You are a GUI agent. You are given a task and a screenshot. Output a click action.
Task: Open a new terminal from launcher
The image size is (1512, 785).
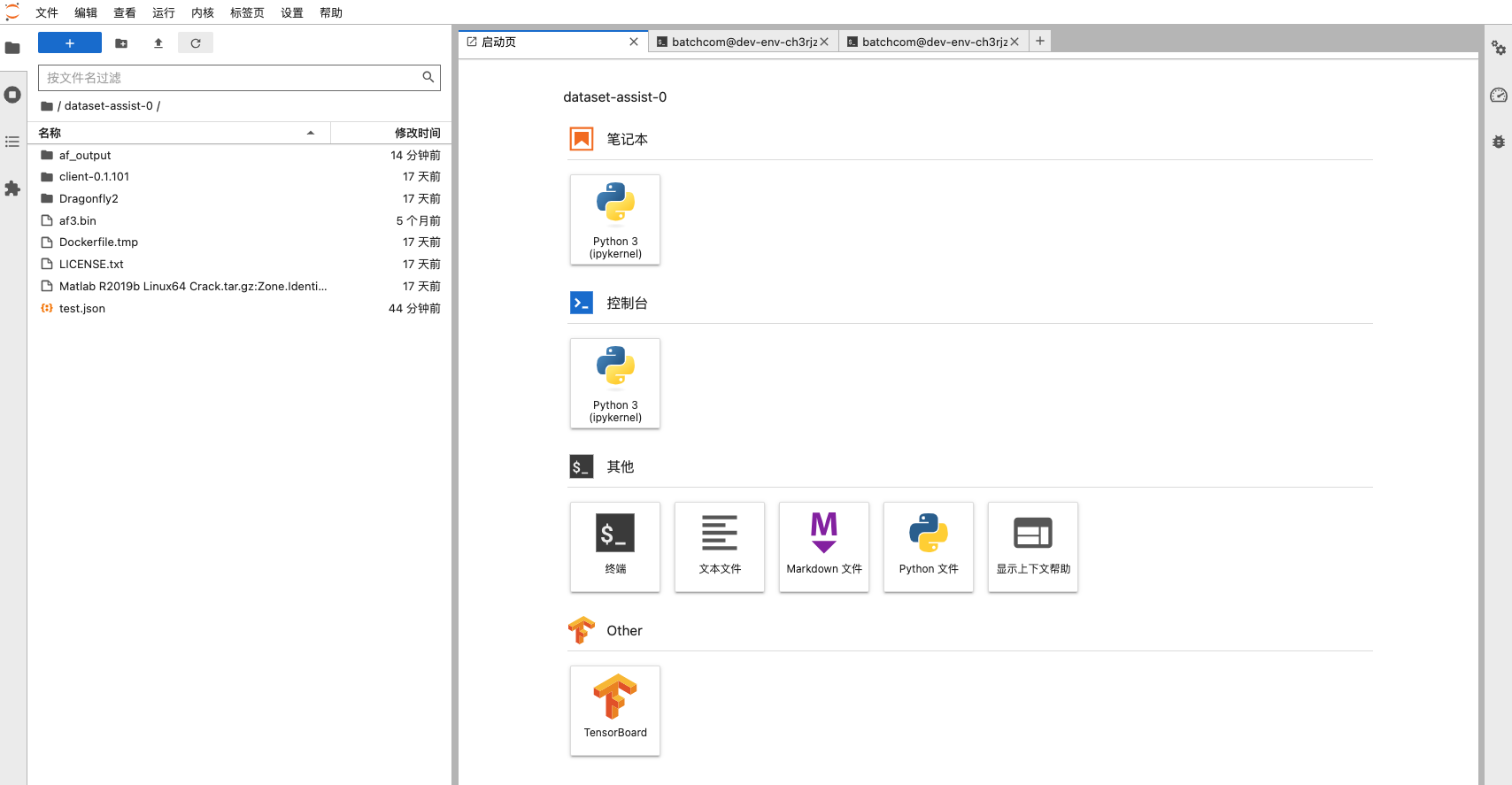click(x=615, y=547)
